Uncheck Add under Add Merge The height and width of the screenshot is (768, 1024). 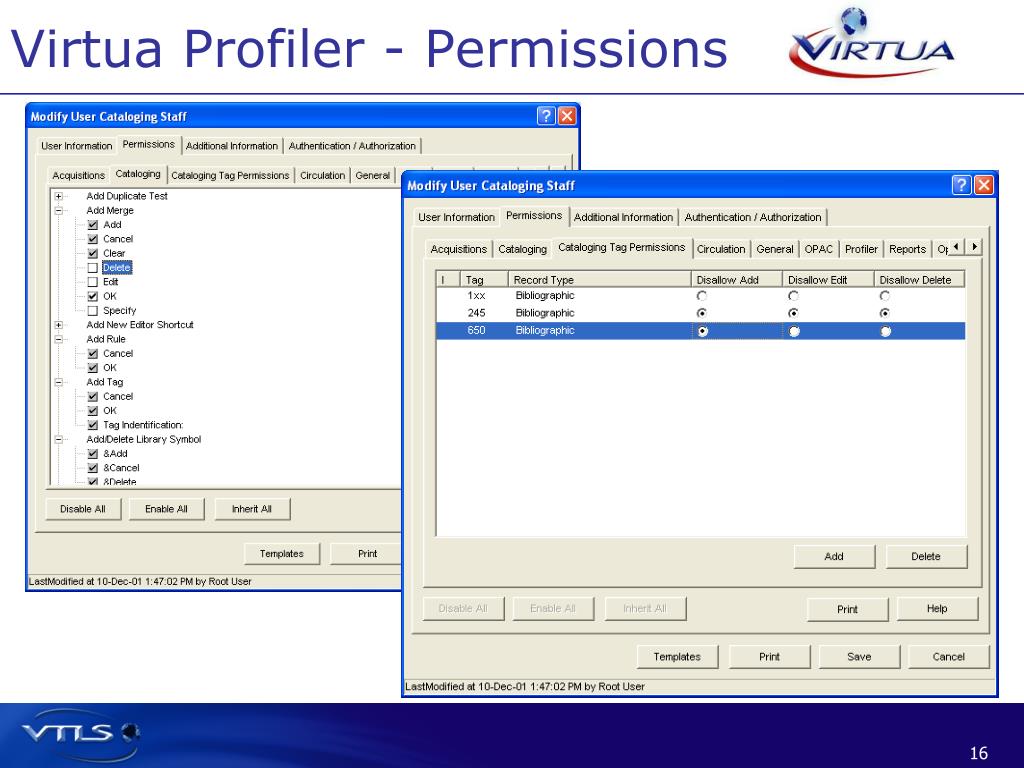93,225
